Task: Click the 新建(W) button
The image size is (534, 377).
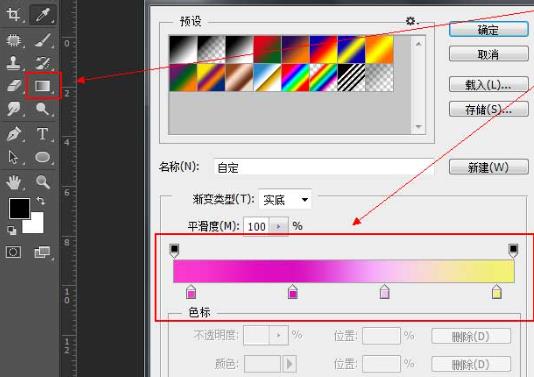Action: [489, 167]
